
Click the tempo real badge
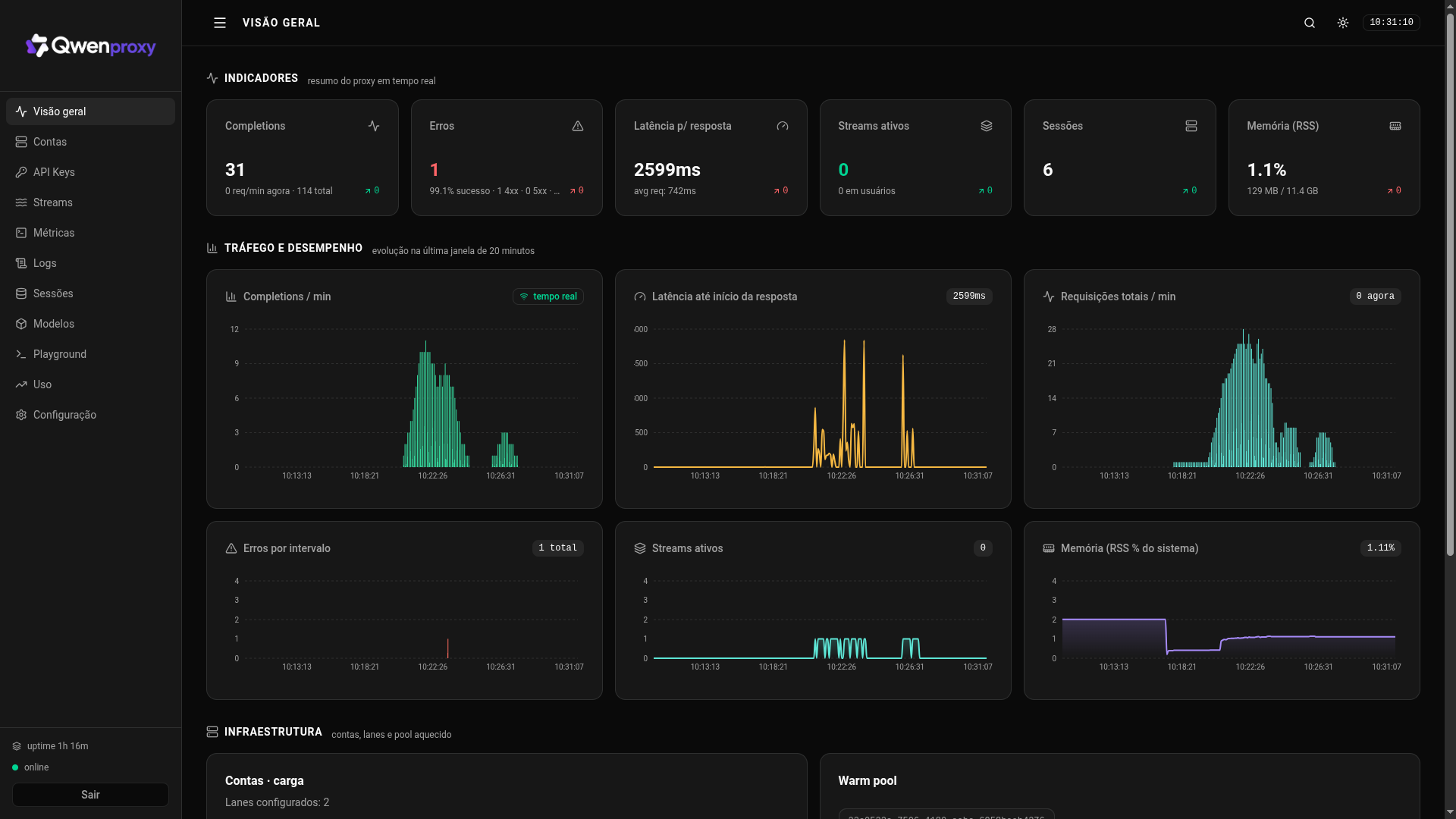pyautogui.click(x=548, y=297)
